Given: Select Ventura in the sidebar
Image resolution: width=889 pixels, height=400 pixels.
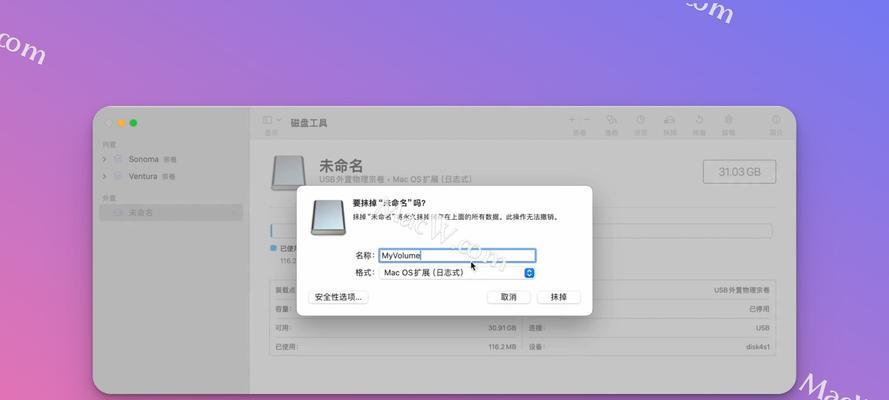Looking at the screenshot, I should [143, 176].
